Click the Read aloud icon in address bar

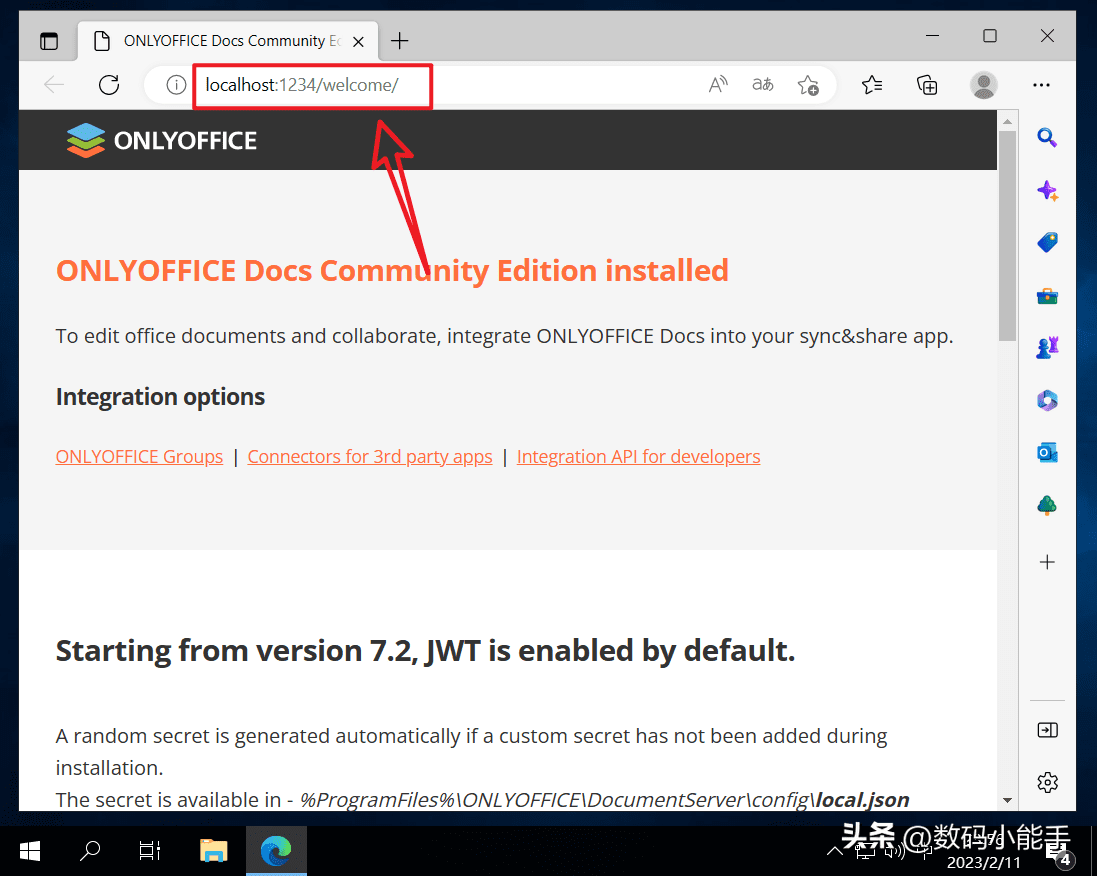click(718, 85)
